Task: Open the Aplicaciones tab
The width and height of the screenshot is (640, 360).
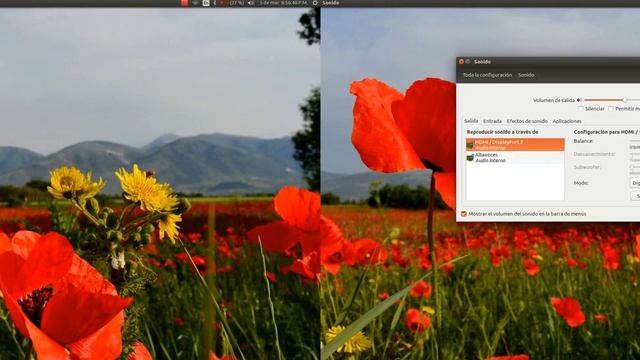Action: tap(567, 121)
